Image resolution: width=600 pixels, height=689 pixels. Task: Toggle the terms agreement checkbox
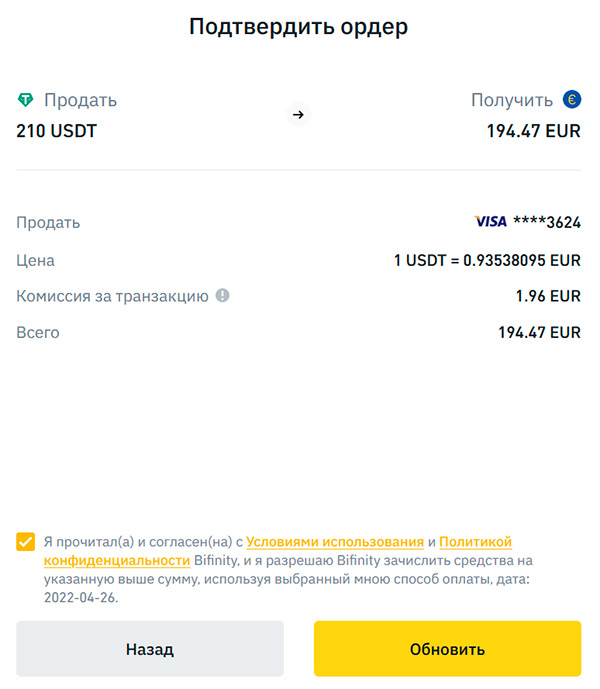(25, 542)
